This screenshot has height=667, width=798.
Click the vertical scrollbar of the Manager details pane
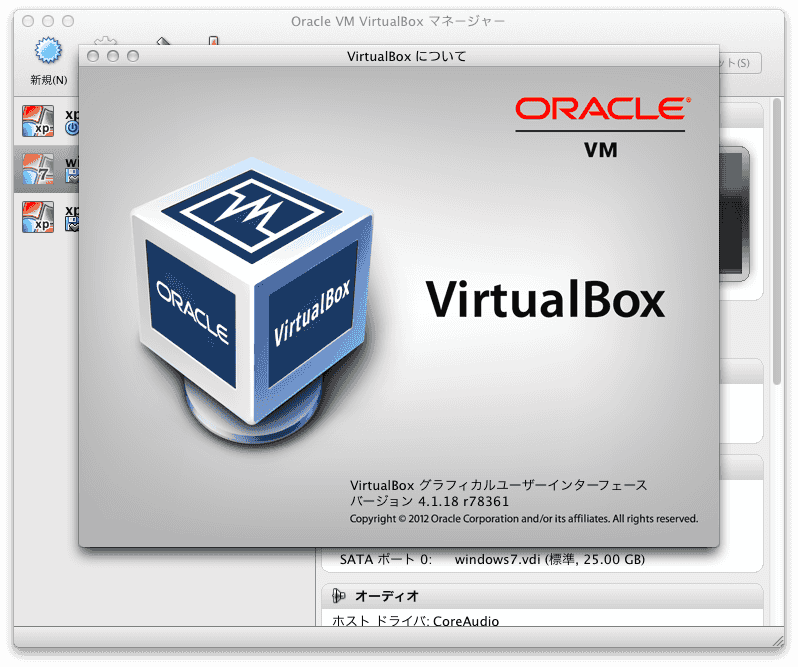(777, 242)
